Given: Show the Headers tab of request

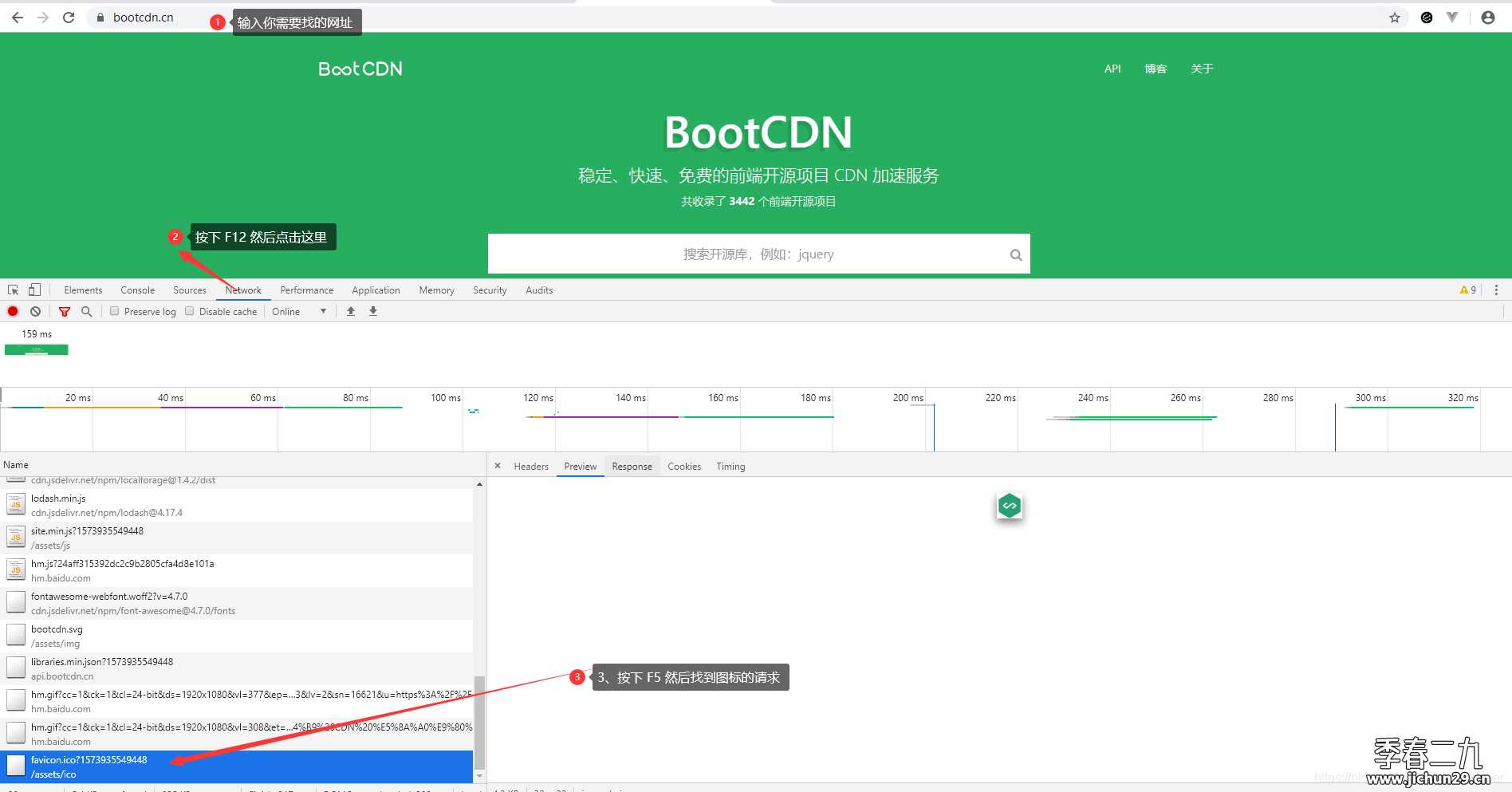Looking at the screenshot, I should (x=531, y=467).
